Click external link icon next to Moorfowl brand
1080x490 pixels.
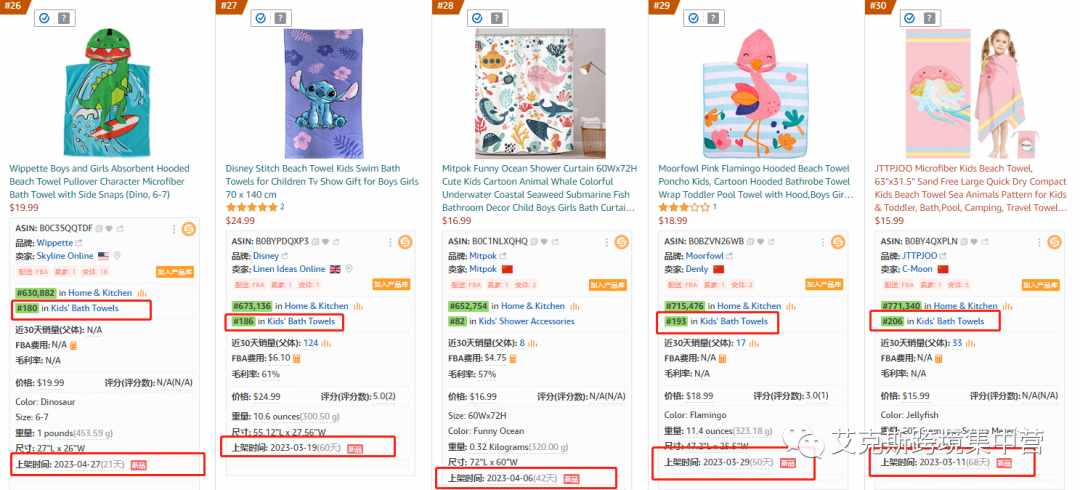[729, 256]
